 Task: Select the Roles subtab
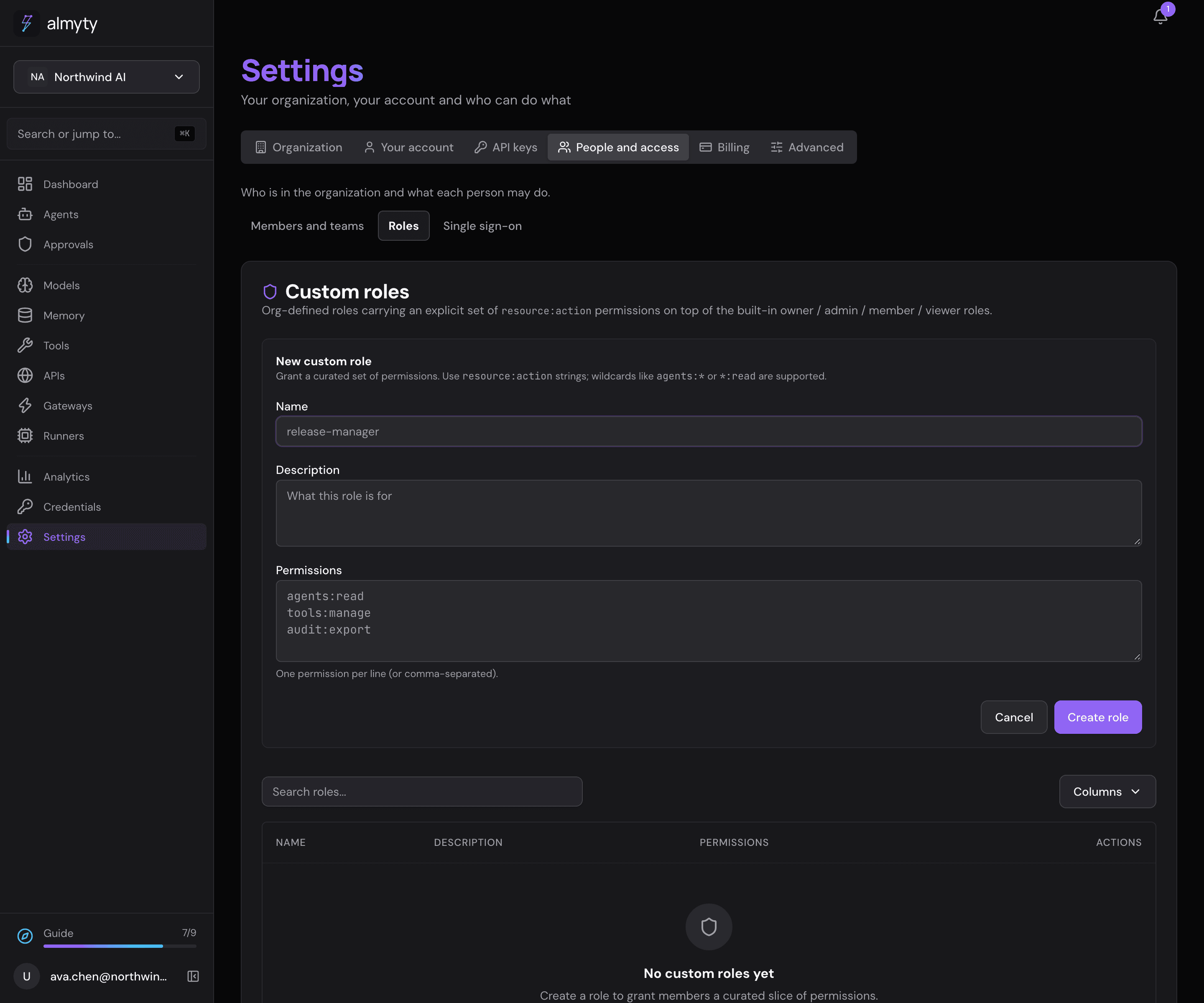(x=403, y=226)
